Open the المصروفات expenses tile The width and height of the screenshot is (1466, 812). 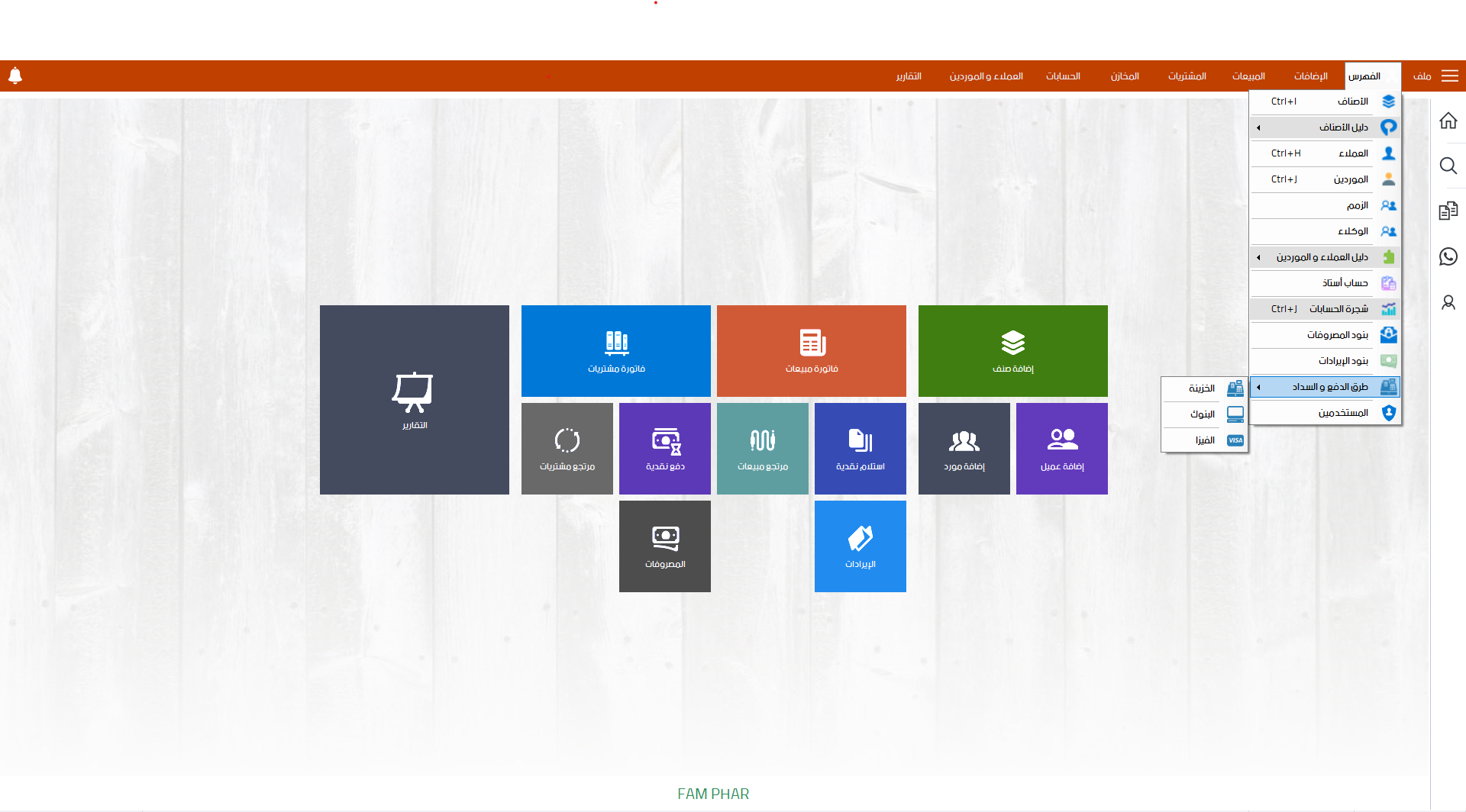point(664,546)
